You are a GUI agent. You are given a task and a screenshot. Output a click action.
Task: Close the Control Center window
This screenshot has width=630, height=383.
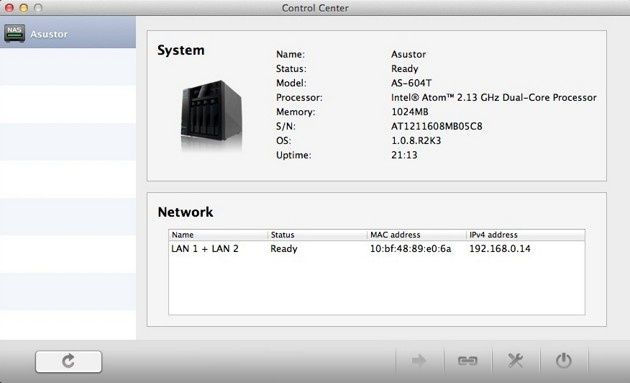pos(9,8)
